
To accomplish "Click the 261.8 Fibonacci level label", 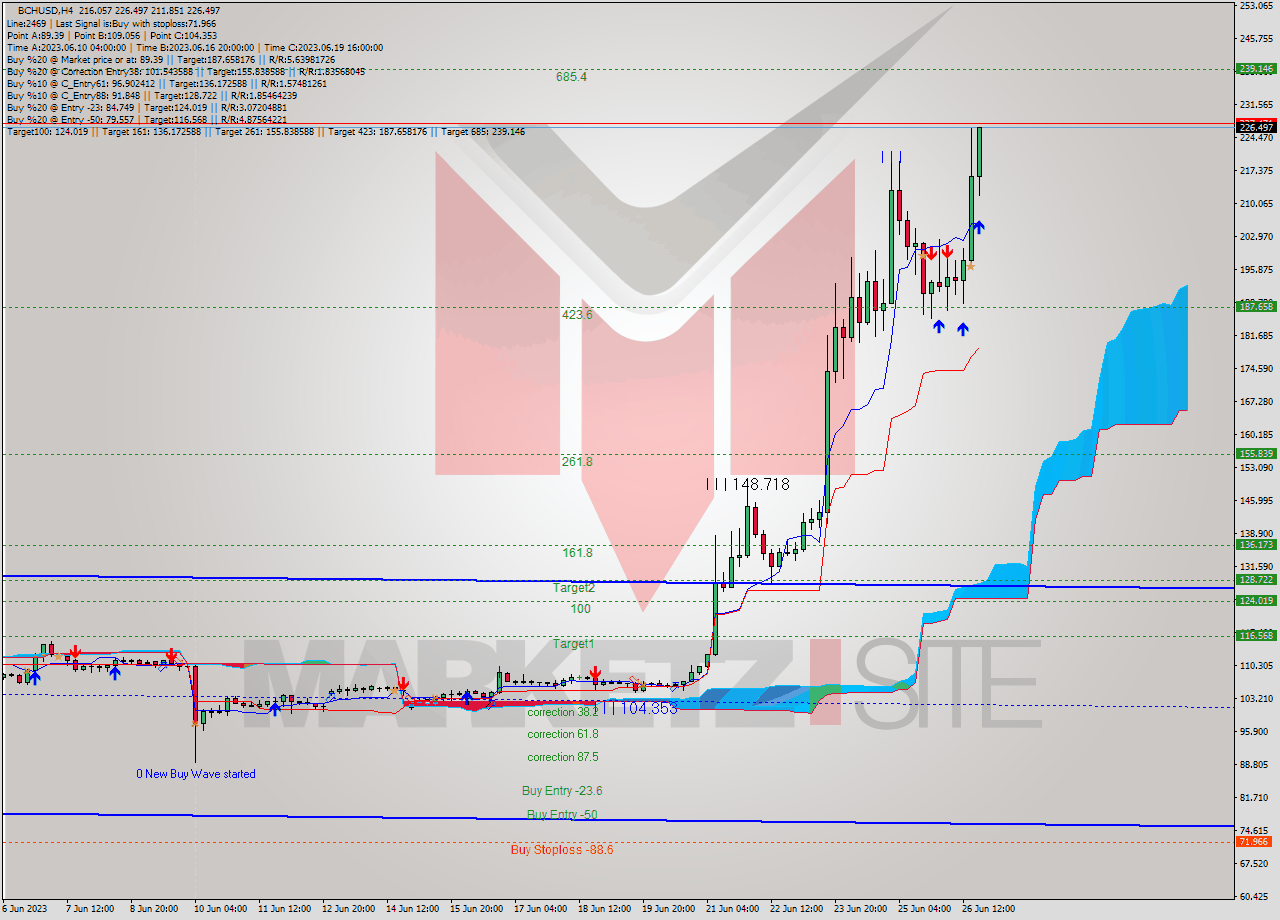I will click(577, 462).
